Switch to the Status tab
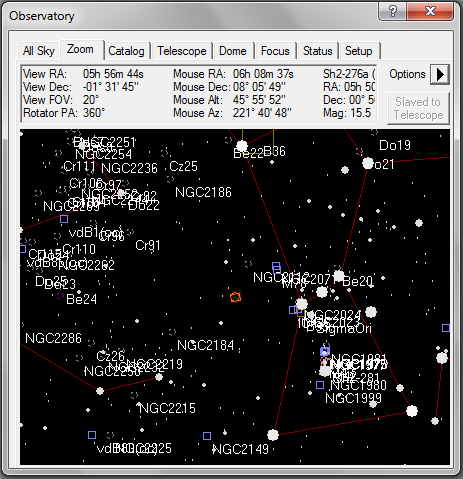The height and width of the screenshot is (479, 463). point(317,51)
